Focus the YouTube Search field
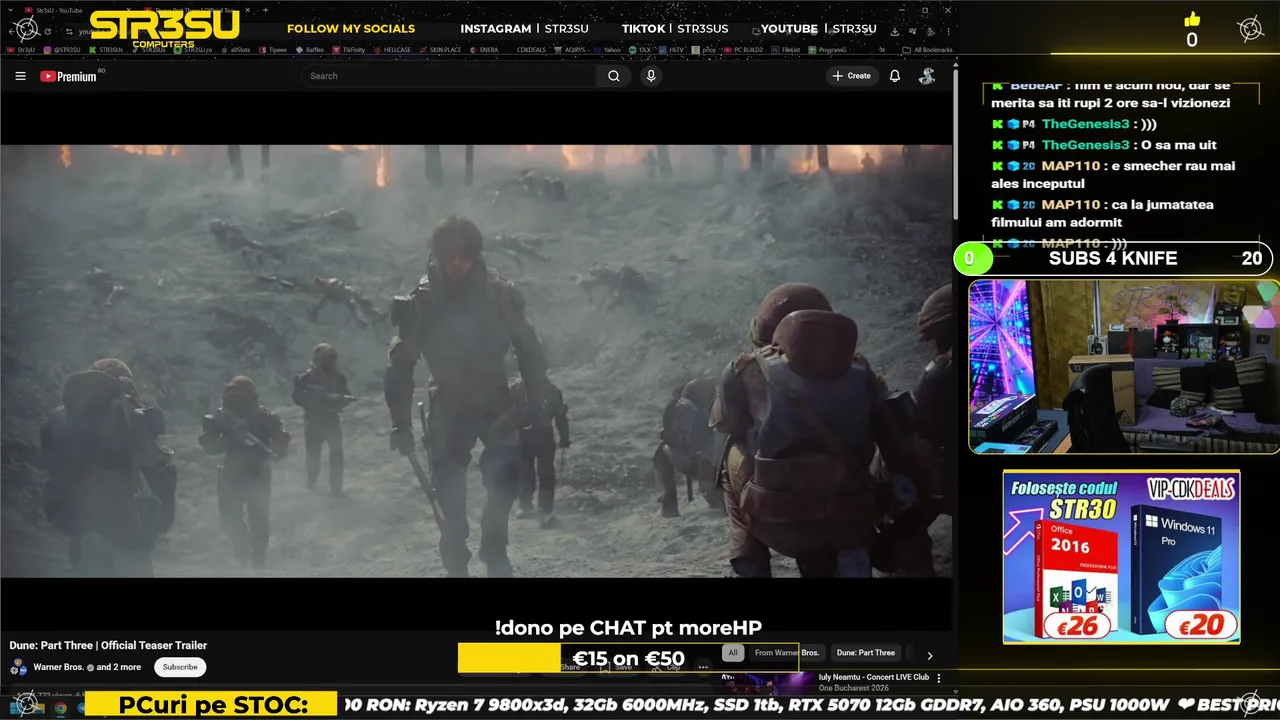Screen dimensions: 1280x720 (450, 76)
